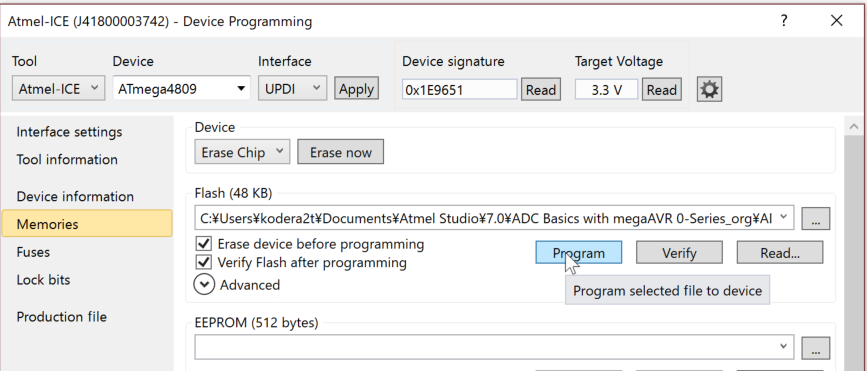
Task: Toggle Erase device before programming checkbox
Action: coord(204,243)
